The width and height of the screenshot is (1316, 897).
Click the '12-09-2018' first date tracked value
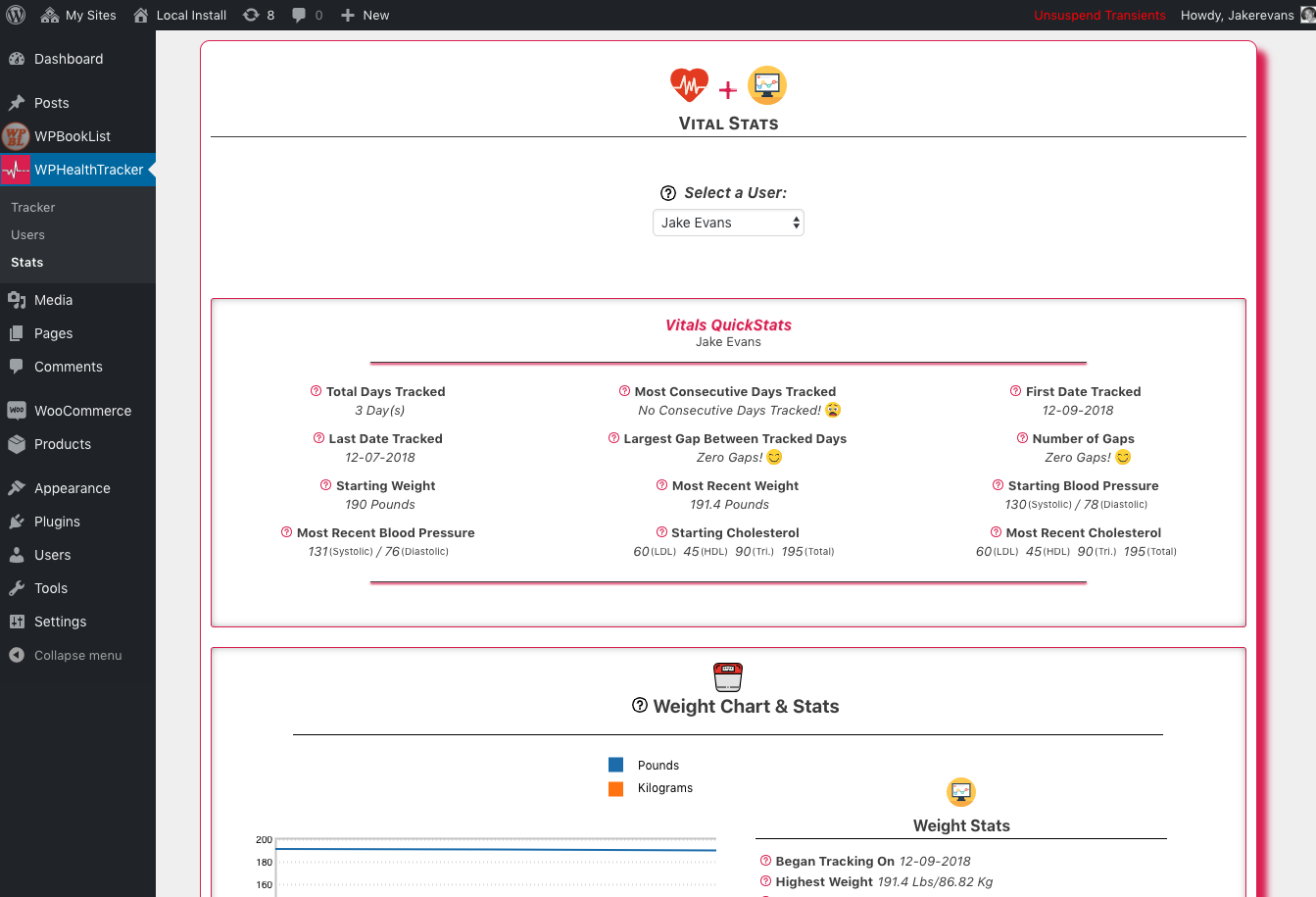point(1078,411)
